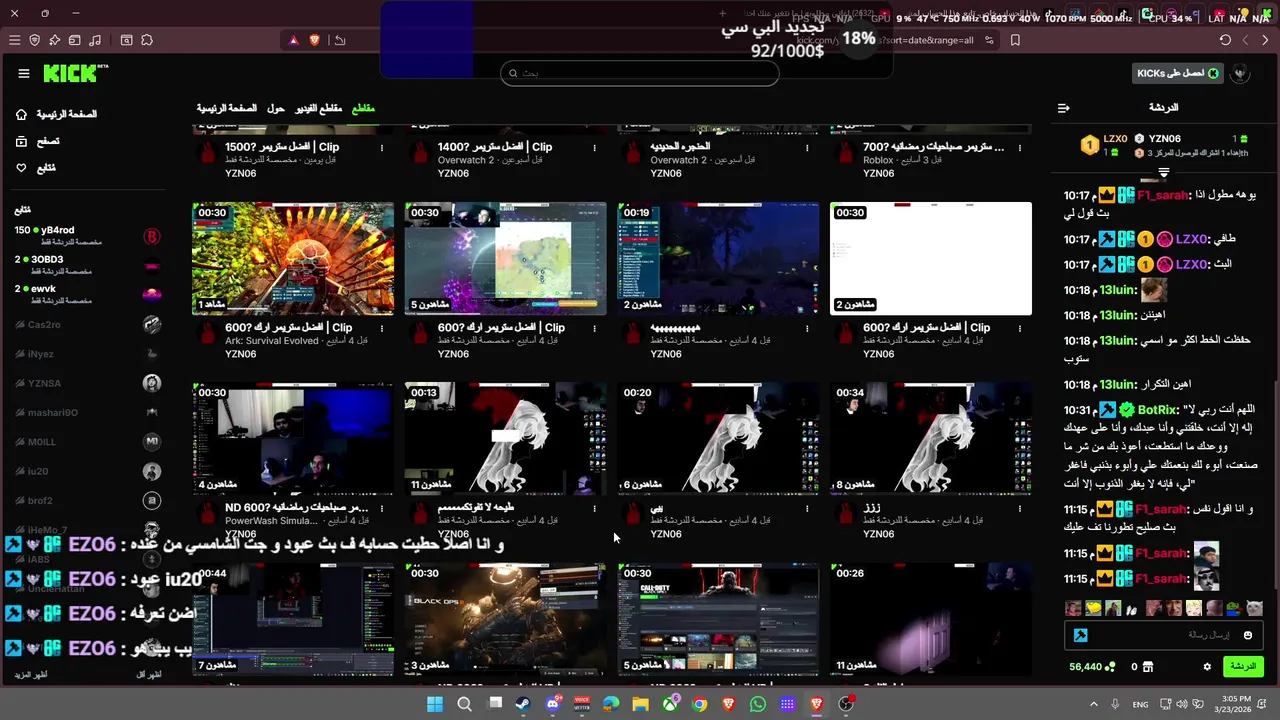The width and height of the screenshot is (1280, 720).
Task: Click LZX0 name in chat leaderboard
Action: click(1115, 139)
